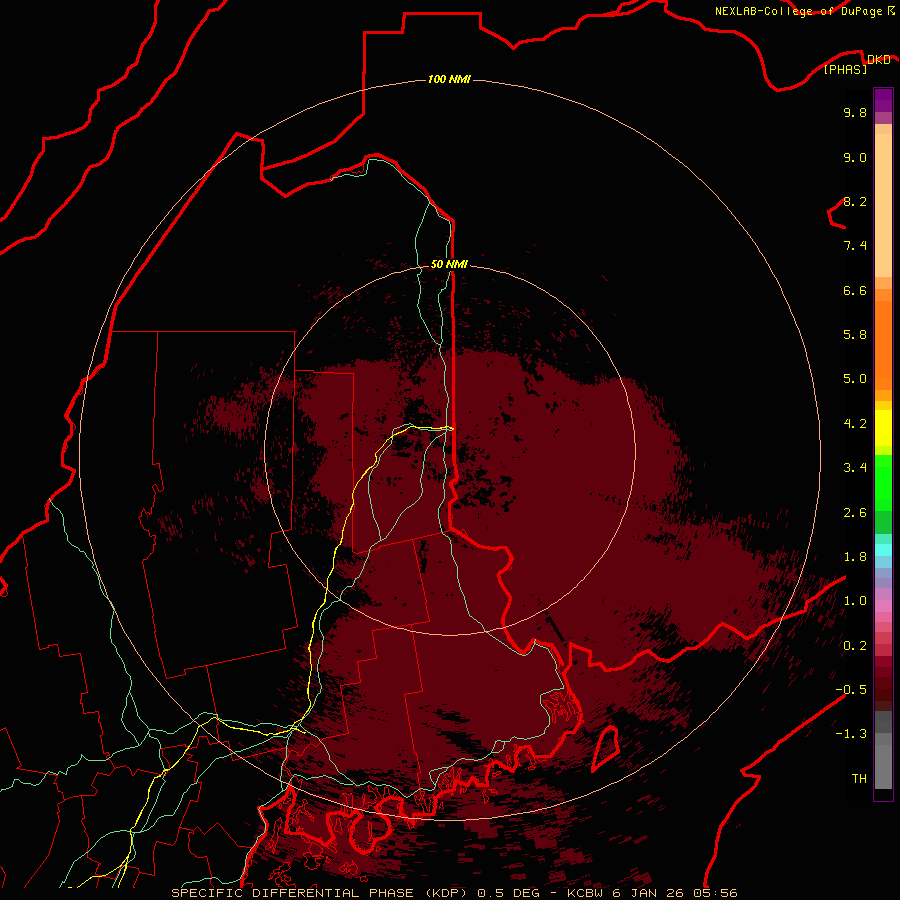Select the cyan color bar segment
The height and width of the screenshot is (900, 900).
[883, 550]
